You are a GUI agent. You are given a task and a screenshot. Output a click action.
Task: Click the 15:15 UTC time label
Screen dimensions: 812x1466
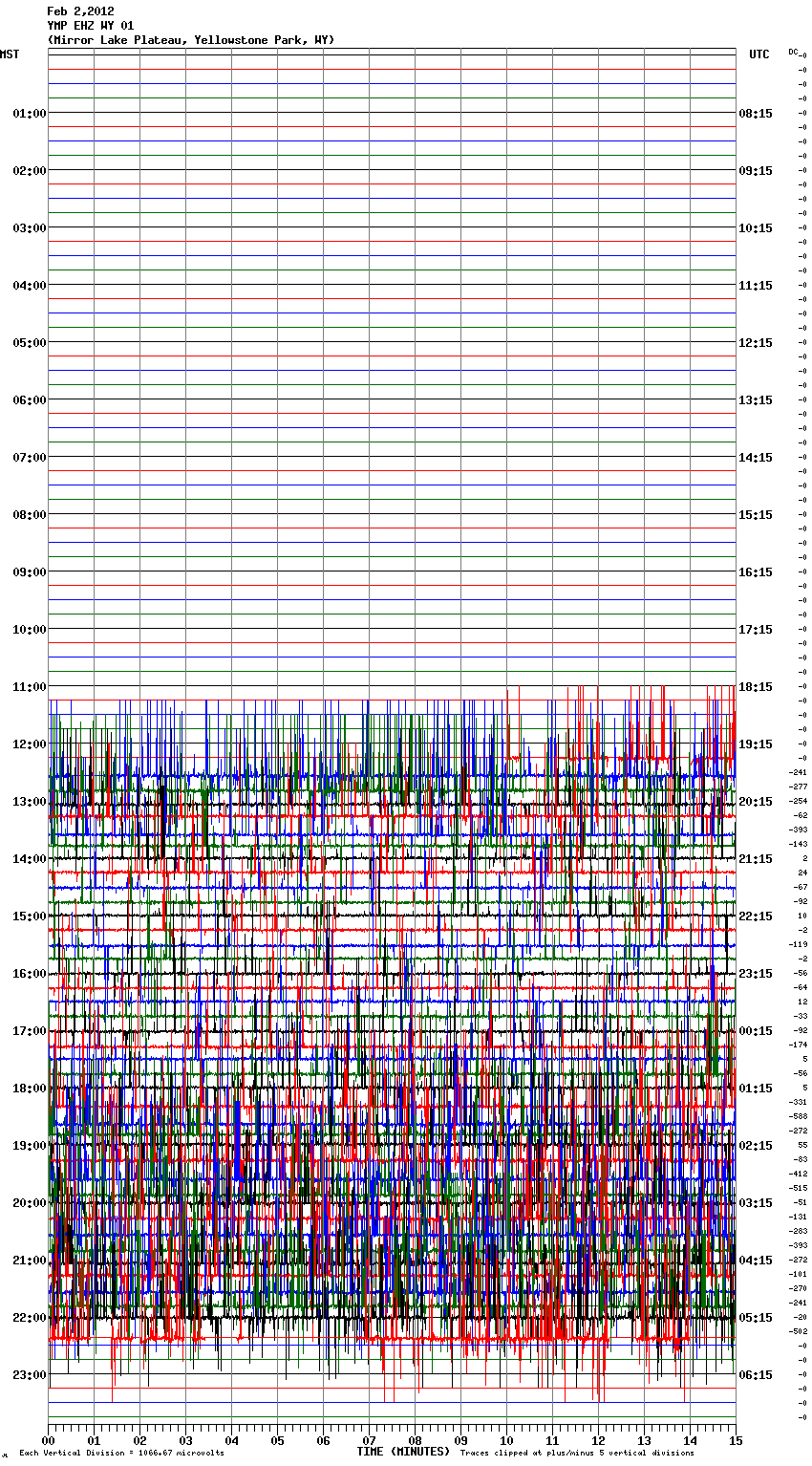pos(756,515)
